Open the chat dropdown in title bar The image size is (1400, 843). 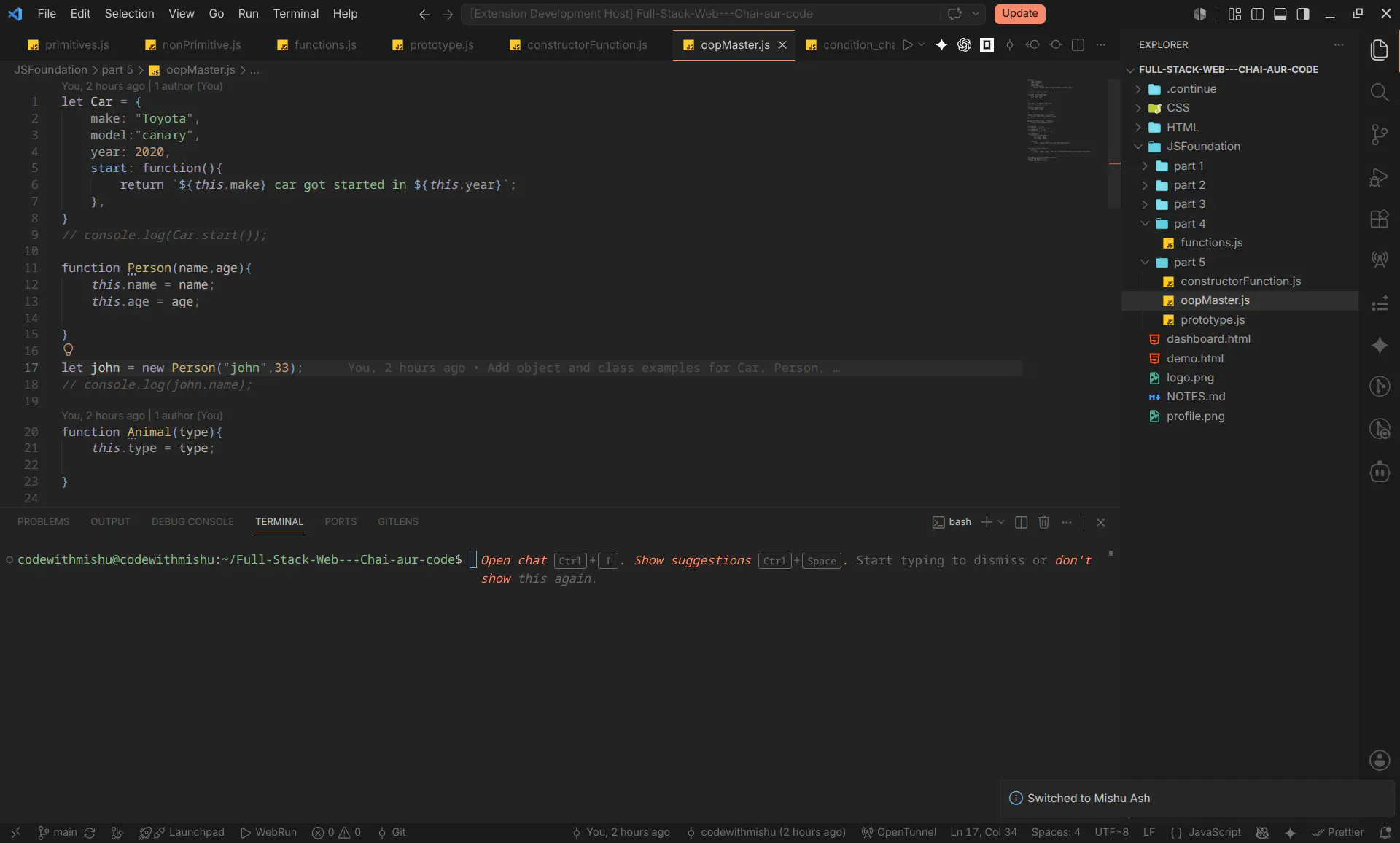[x=975, y=14]
